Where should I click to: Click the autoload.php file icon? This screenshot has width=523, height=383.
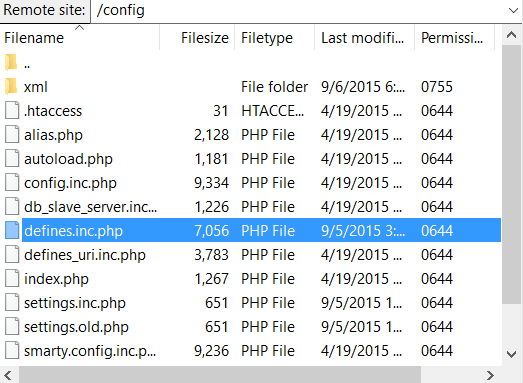pyautogui.click(x=12, y=159)
